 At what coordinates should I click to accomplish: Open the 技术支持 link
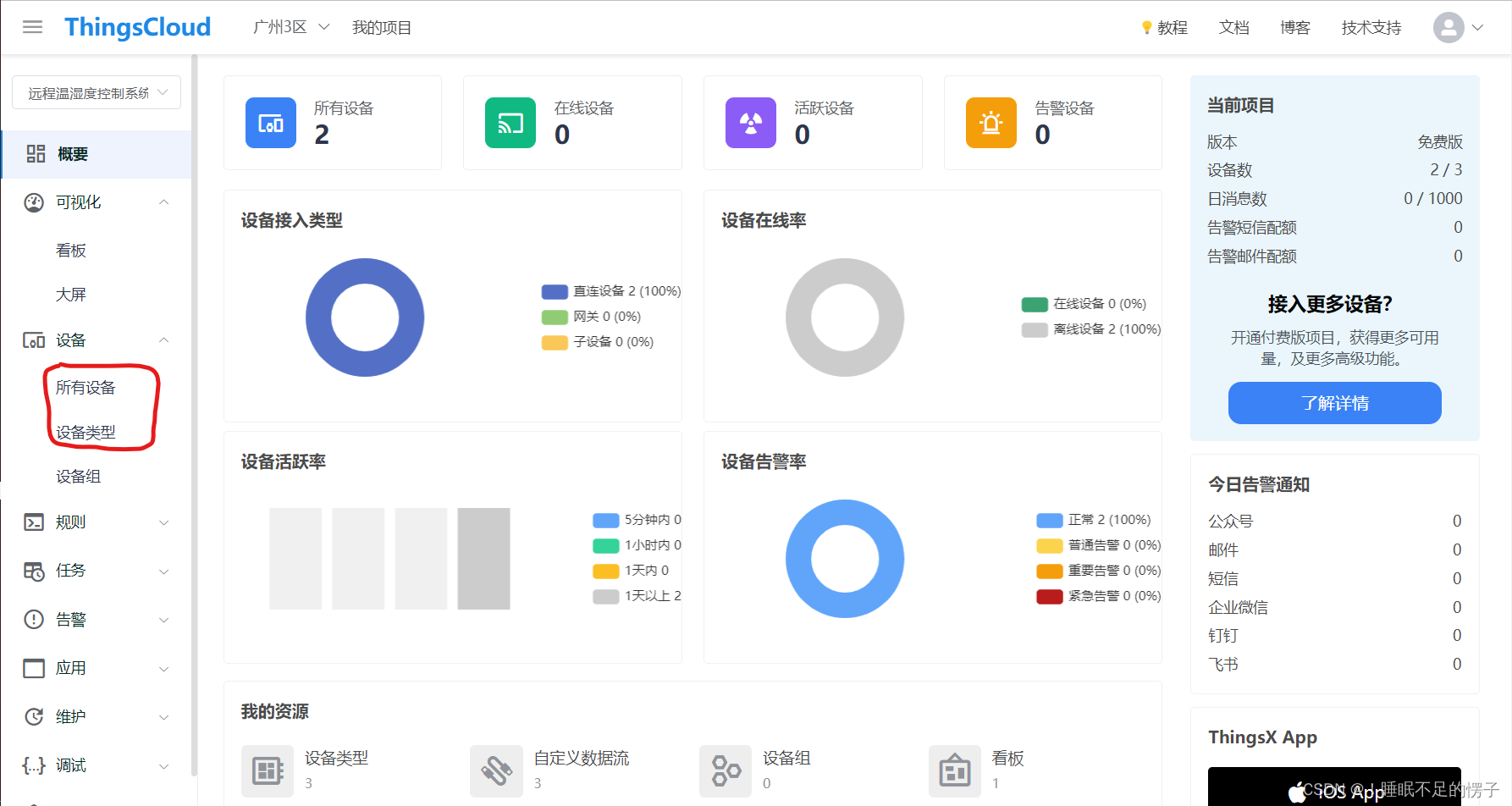(1371, 28)
